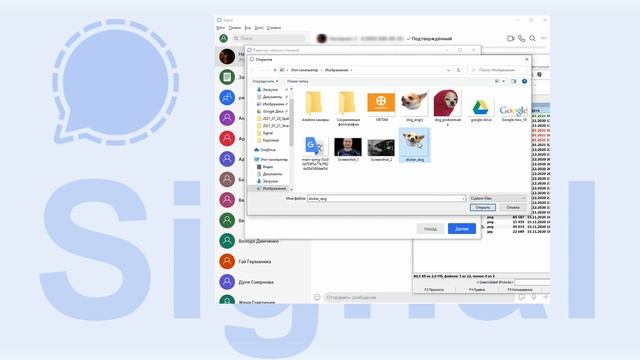Select the highlighted sticker_dog file
This screenshot has height=360, width=640.
[x=414, y=145]
